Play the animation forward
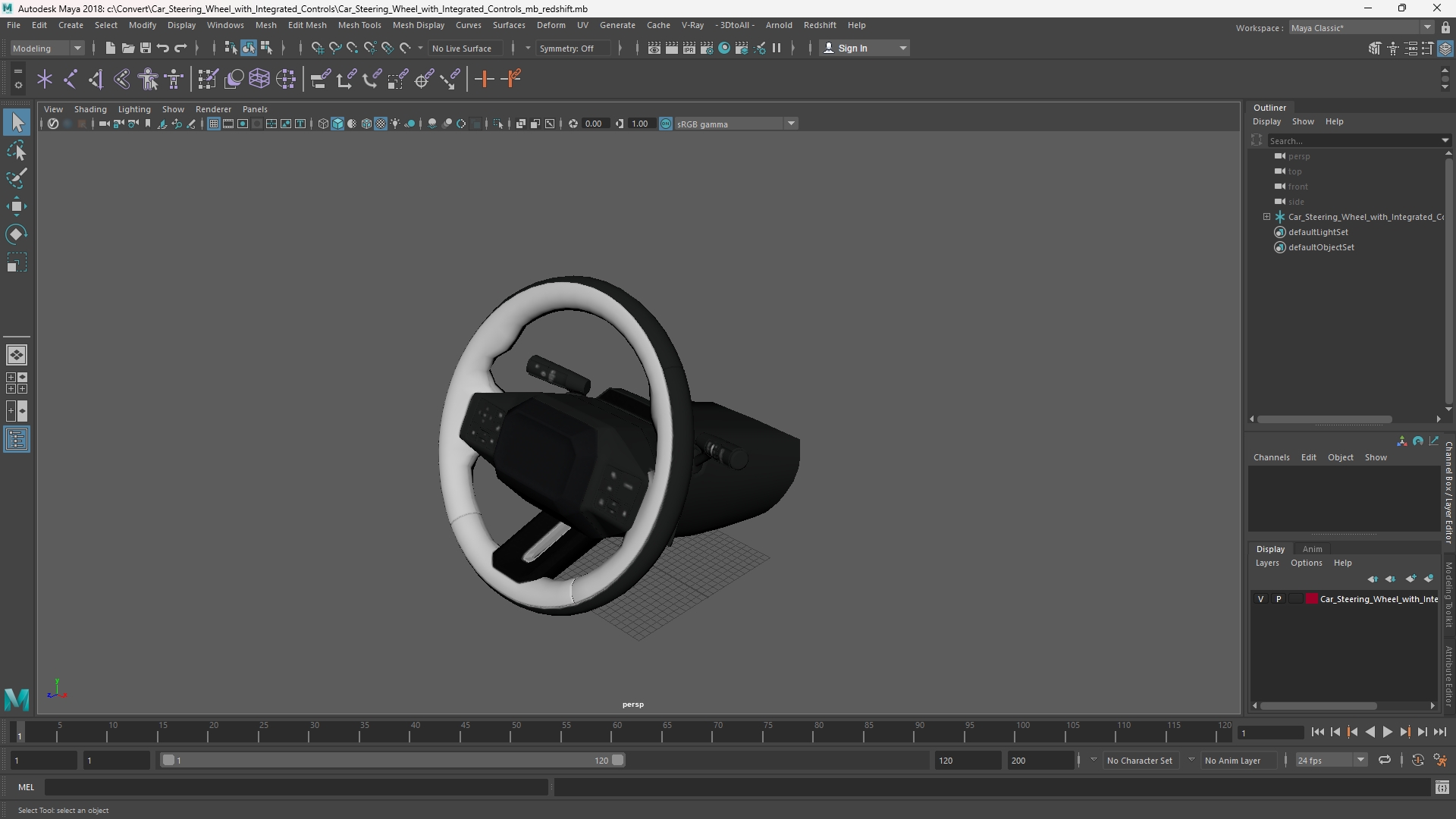 click(x=1387, y=732)
